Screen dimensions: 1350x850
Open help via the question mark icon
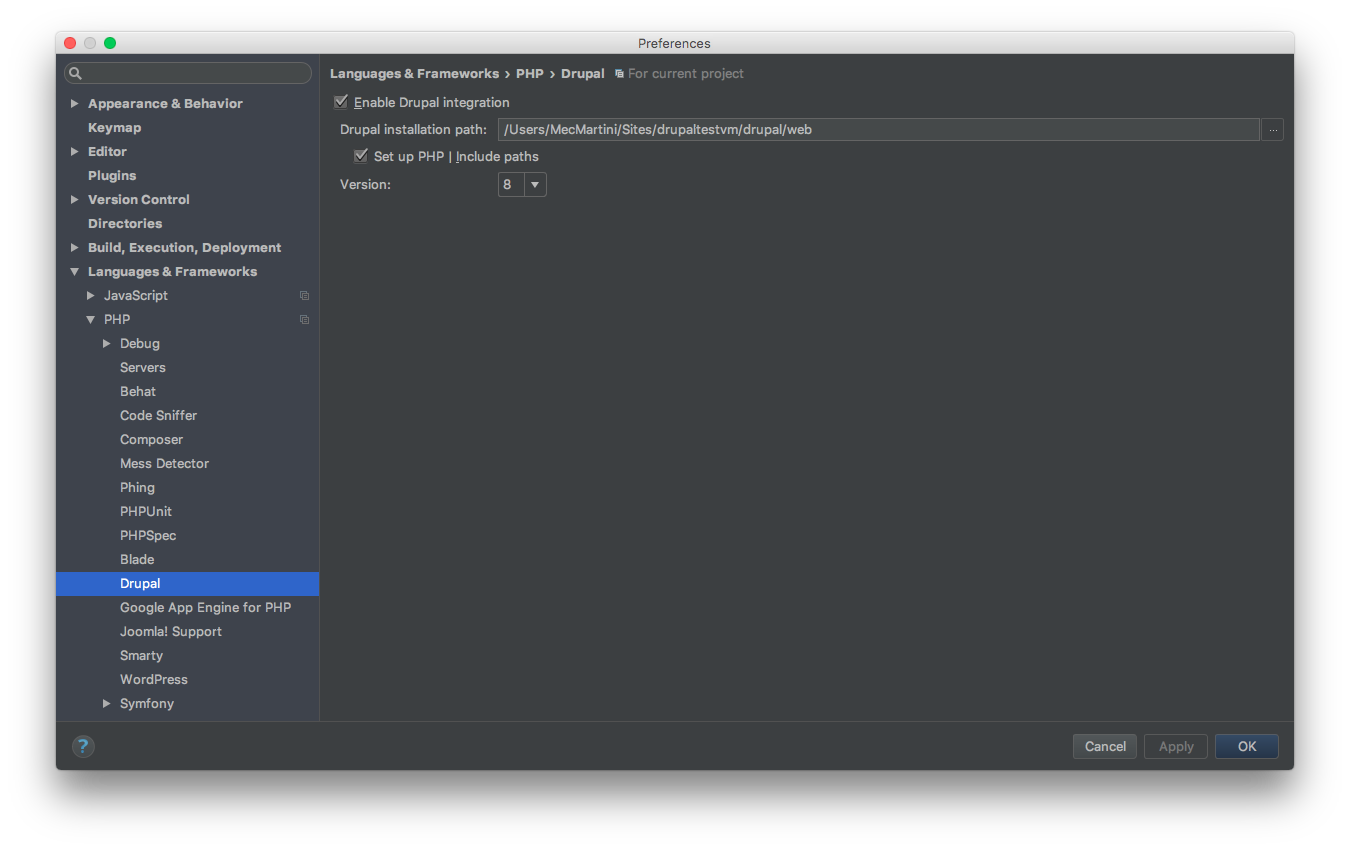pyautogui.click(x=83, y=746)
